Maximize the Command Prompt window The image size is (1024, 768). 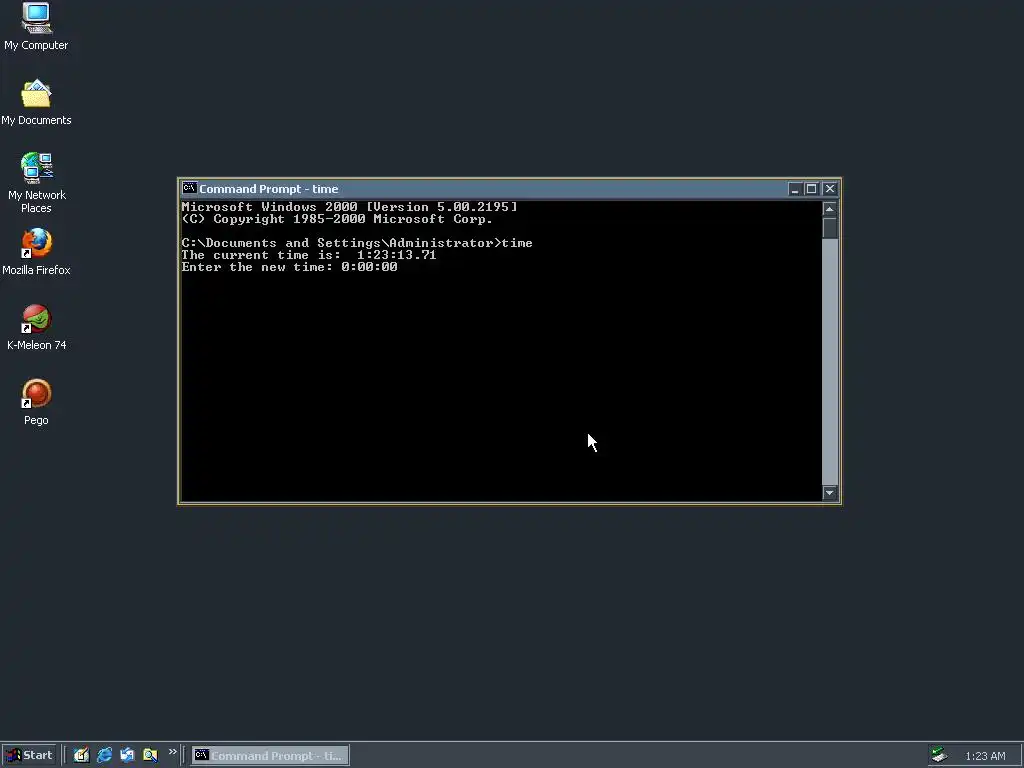coord(811,189)
